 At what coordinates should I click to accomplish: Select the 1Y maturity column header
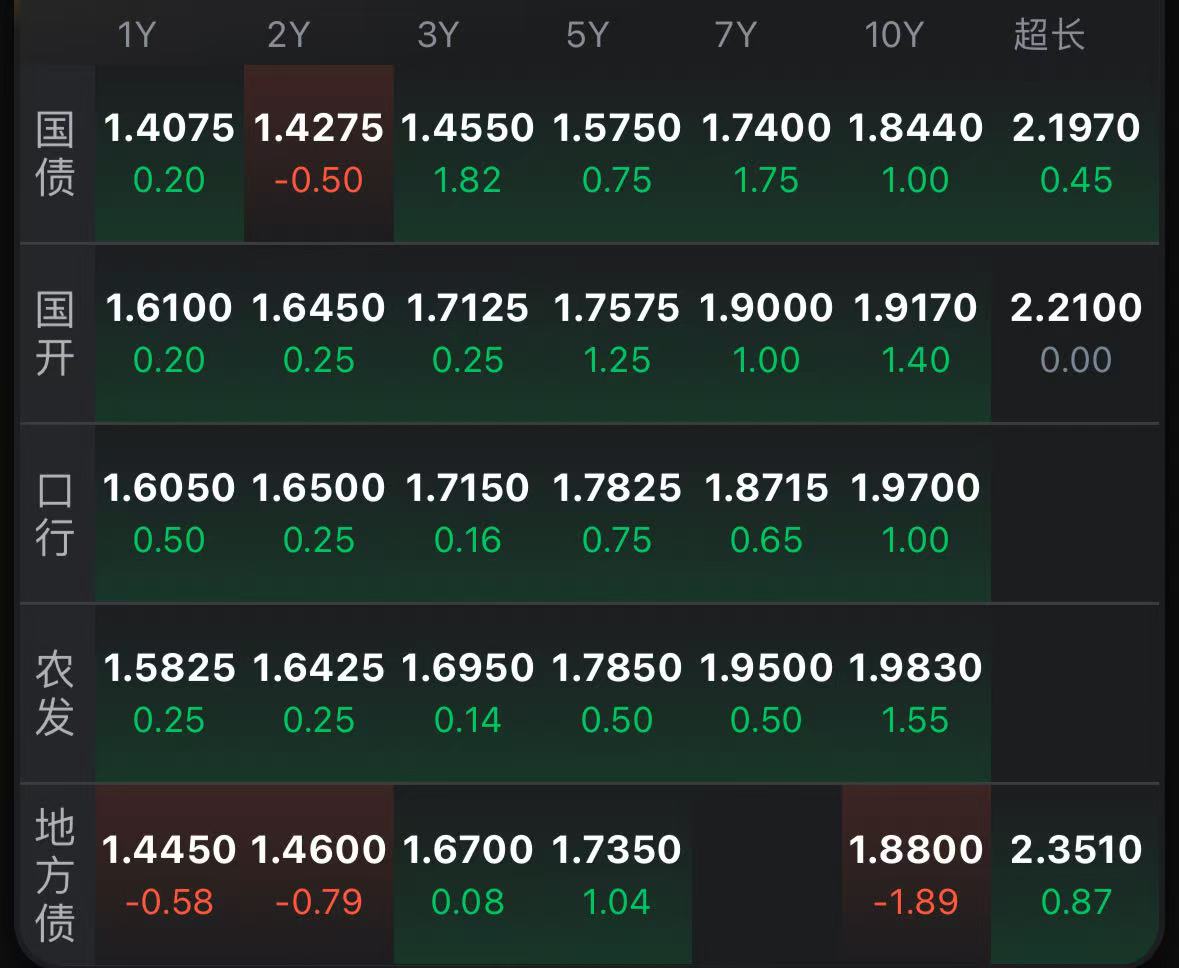click(137, 36)
